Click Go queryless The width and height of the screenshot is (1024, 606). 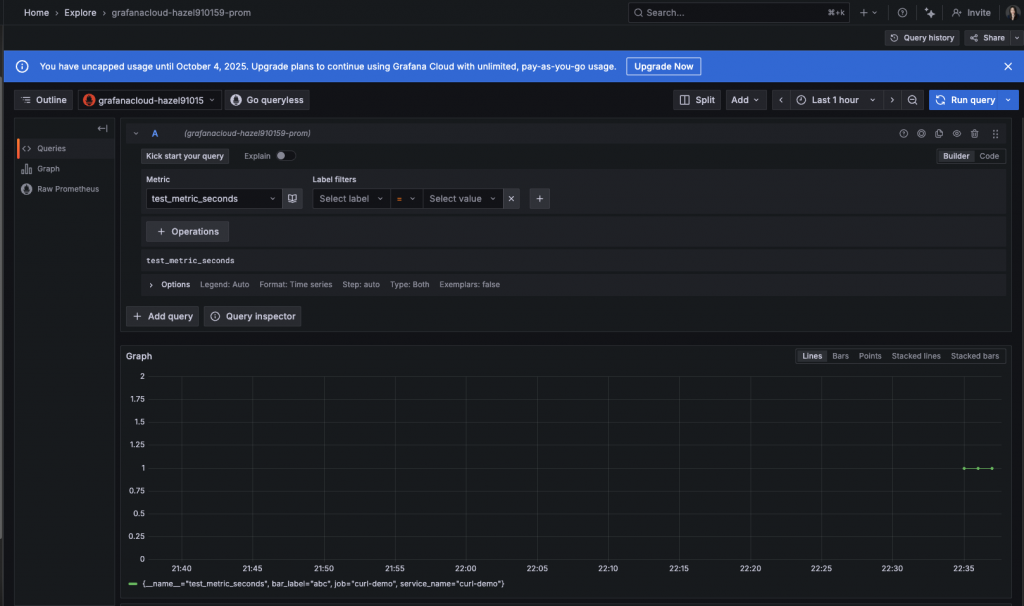click(x=267, y=100)
